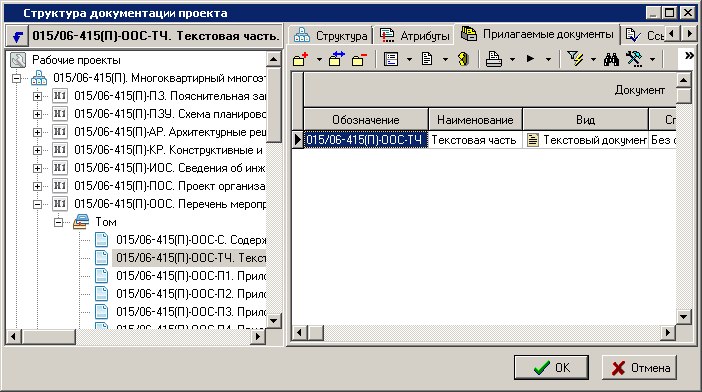Click the black play arrow icon
Image resolution: width=702 pixels, height=392 pixels.
point(530,59)
